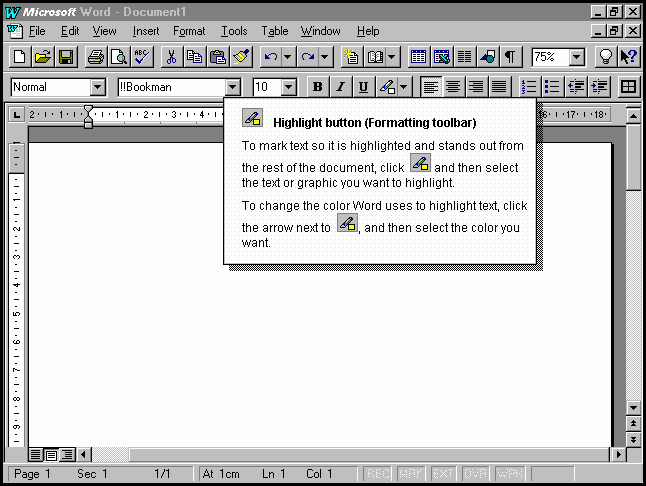Open Tip Wizard lightbulb
Viewport: 646px width, 486px height.
[606, 56]
